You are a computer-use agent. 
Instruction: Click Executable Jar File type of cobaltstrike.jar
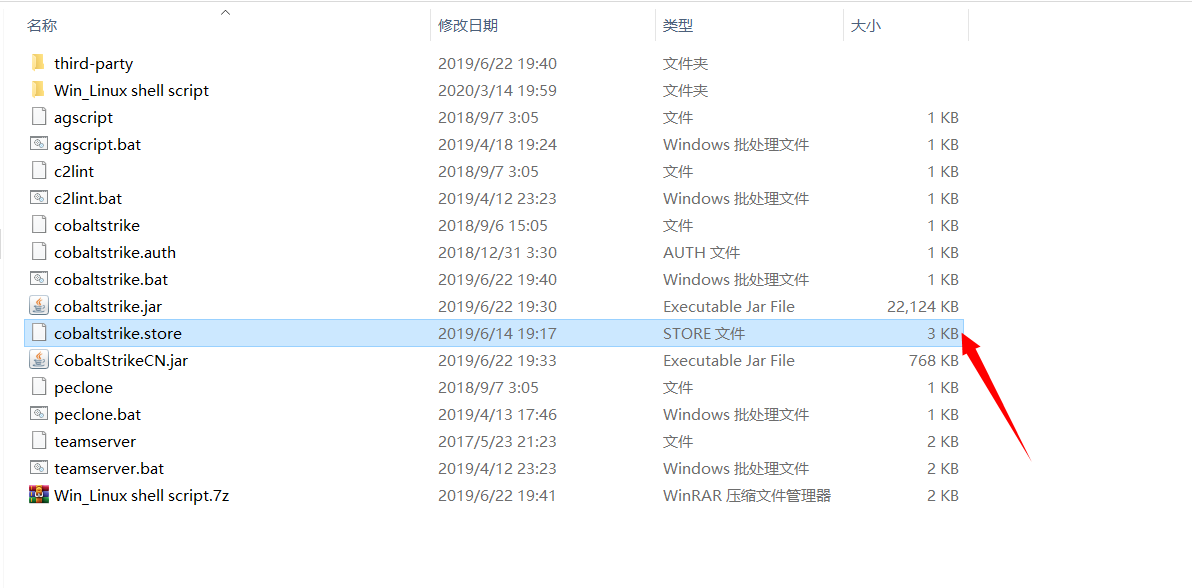pos(728,307)
